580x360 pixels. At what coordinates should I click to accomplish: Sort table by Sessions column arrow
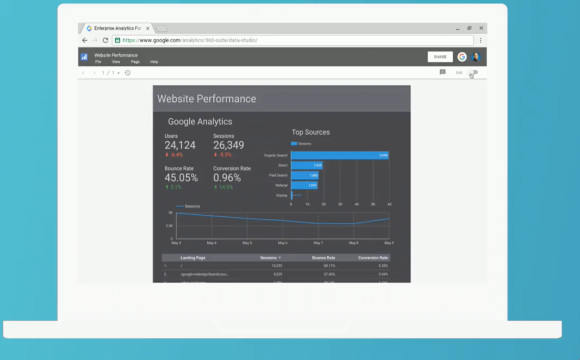(x=280, y=258)
